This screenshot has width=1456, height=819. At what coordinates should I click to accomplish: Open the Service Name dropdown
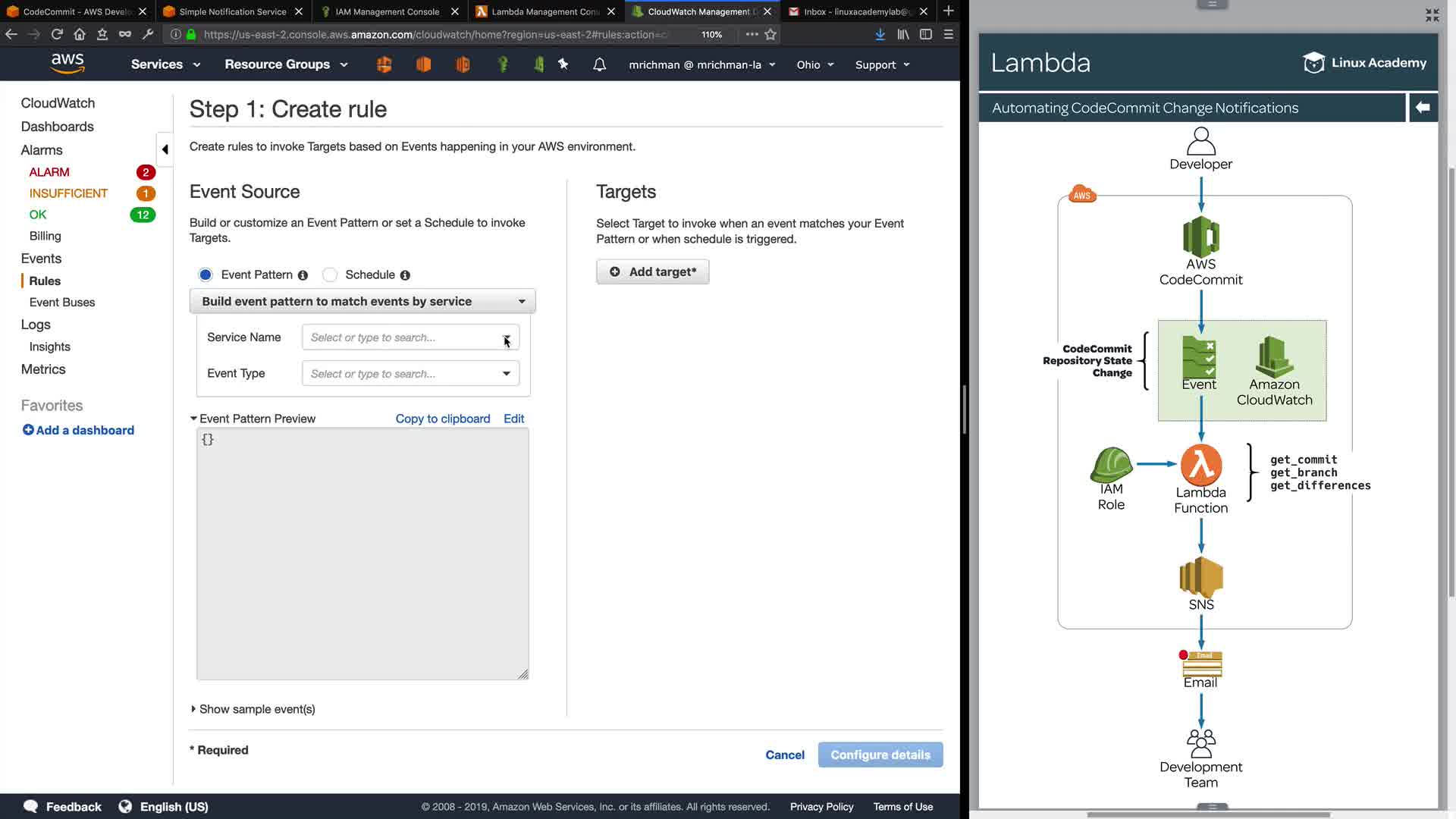point(410,337)
